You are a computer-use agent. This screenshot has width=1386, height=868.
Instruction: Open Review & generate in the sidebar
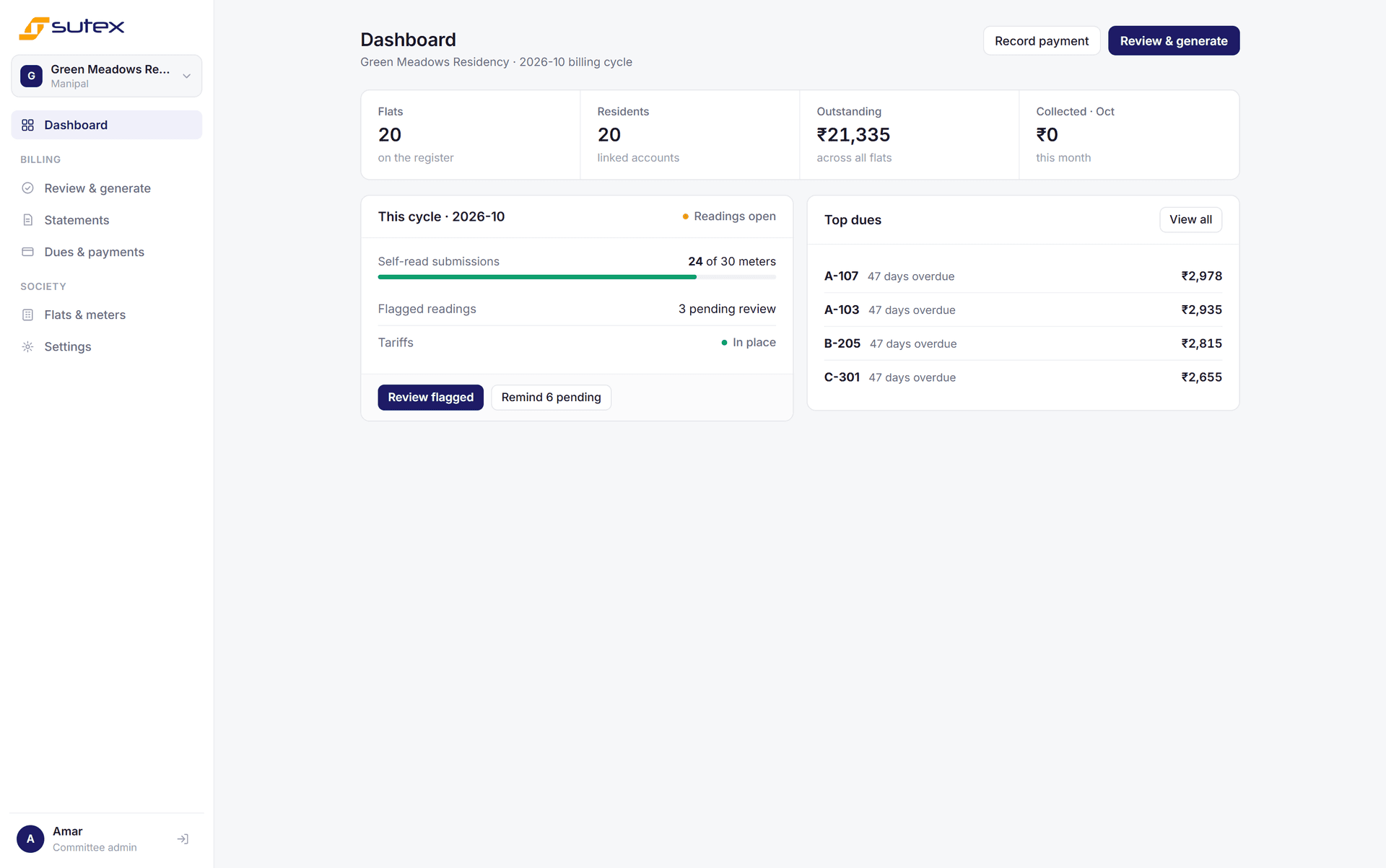click(107, 188)
